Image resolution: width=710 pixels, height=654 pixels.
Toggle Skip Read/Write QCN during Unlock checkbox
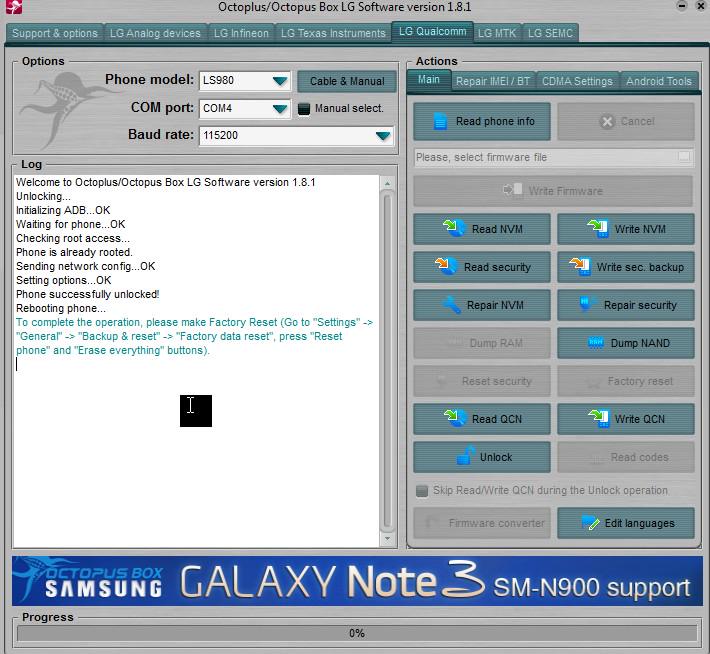pos(422,490)
